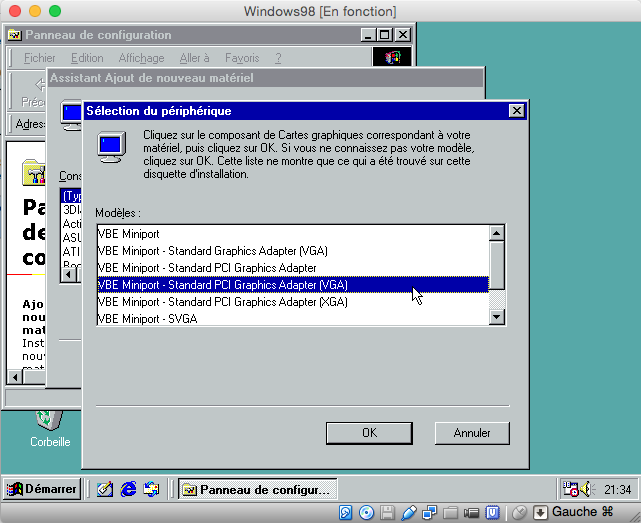Select ATI entry in wizard hardware list
The width and height of the screenshot is (641, 523).
72,251
